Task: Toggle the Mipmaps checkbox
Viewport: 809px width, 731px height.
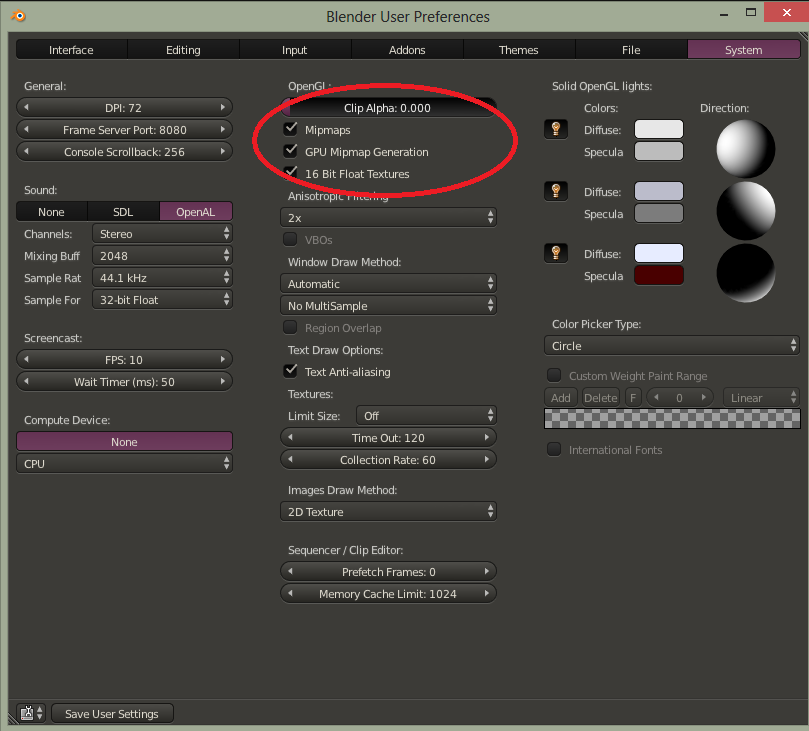Action: [x=290, y=128]
